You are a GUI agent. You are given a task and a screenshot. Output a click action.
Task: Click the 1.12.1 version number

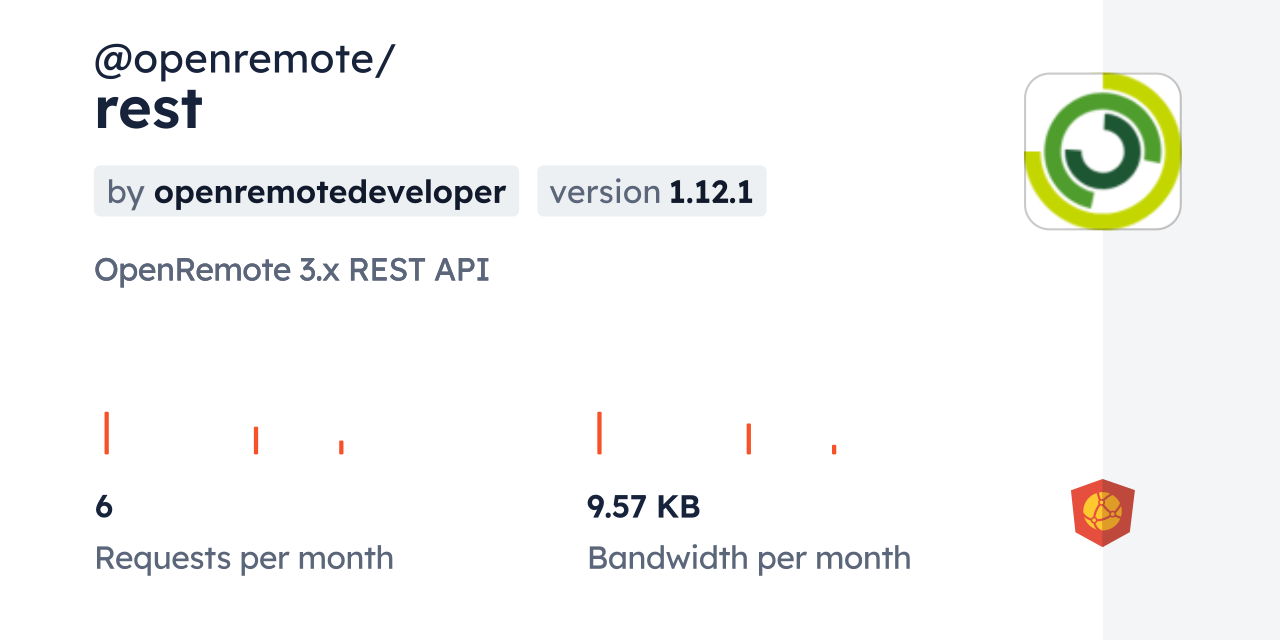(710, 192)
